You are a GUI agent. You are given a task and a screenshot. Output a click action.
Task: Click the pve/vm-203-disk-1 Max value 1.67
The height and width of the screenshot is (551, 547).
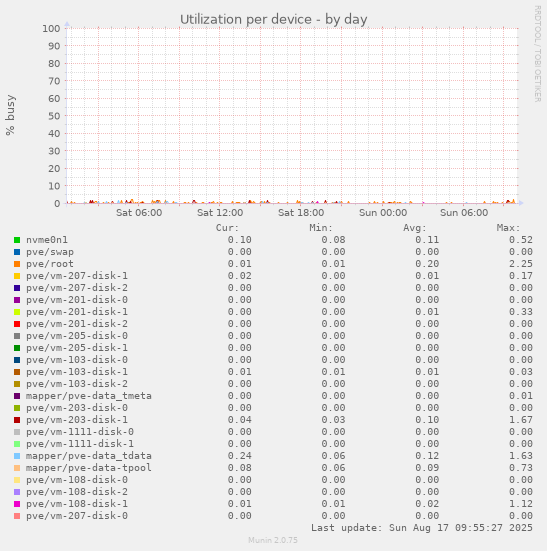(521, 420)
